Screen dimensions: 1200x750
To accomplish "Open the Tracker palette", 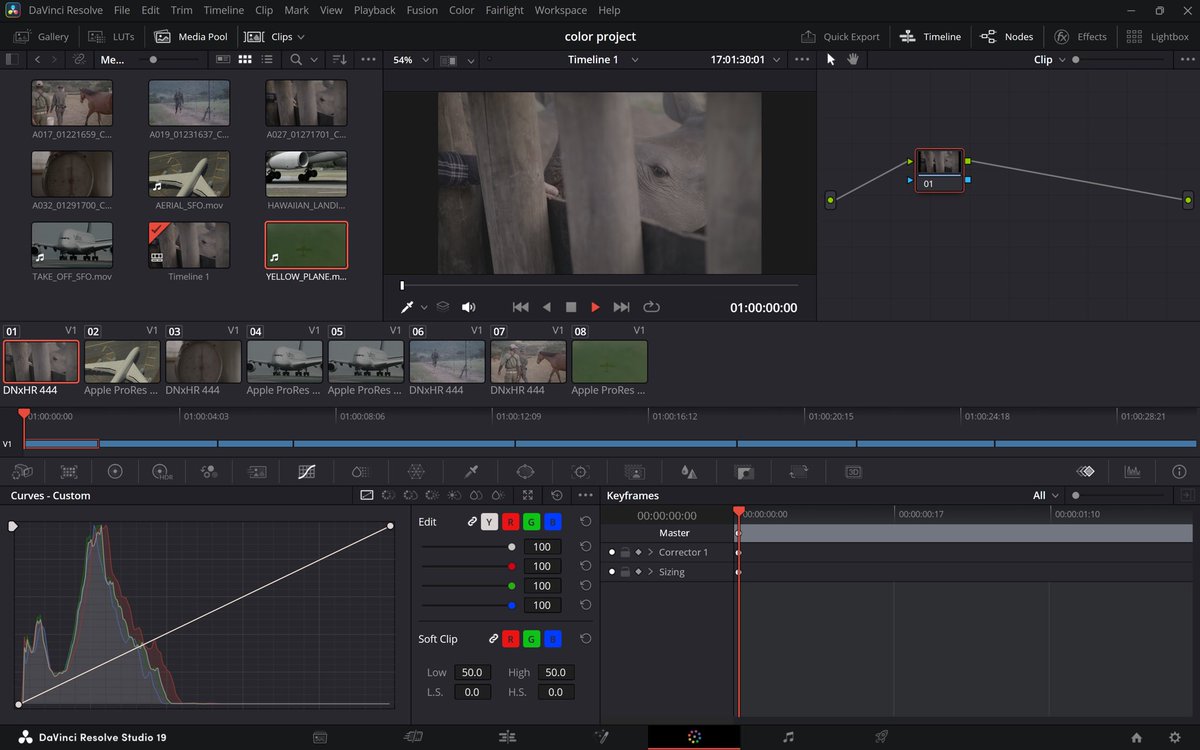I will [x=579, y=471].
